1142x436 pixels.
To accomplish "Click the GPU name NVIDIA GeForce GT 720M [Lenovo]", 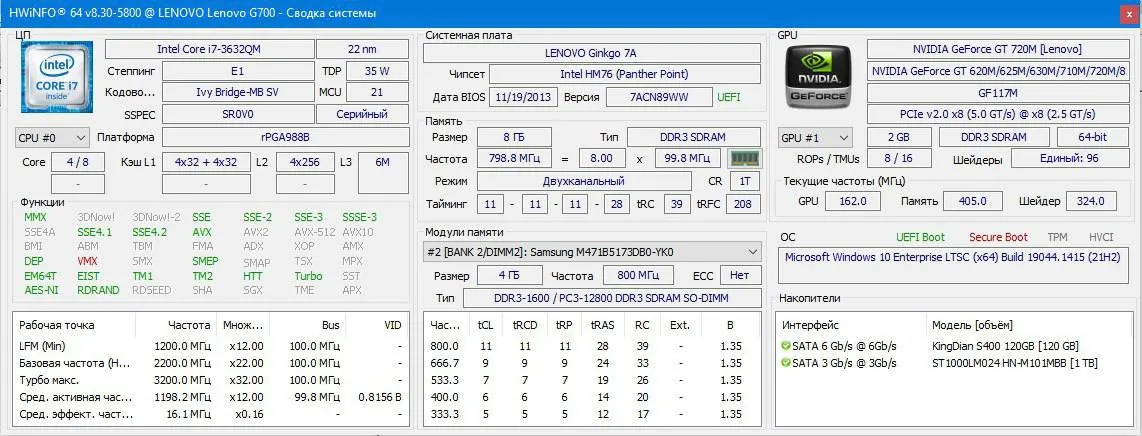I will coord(997,49).
